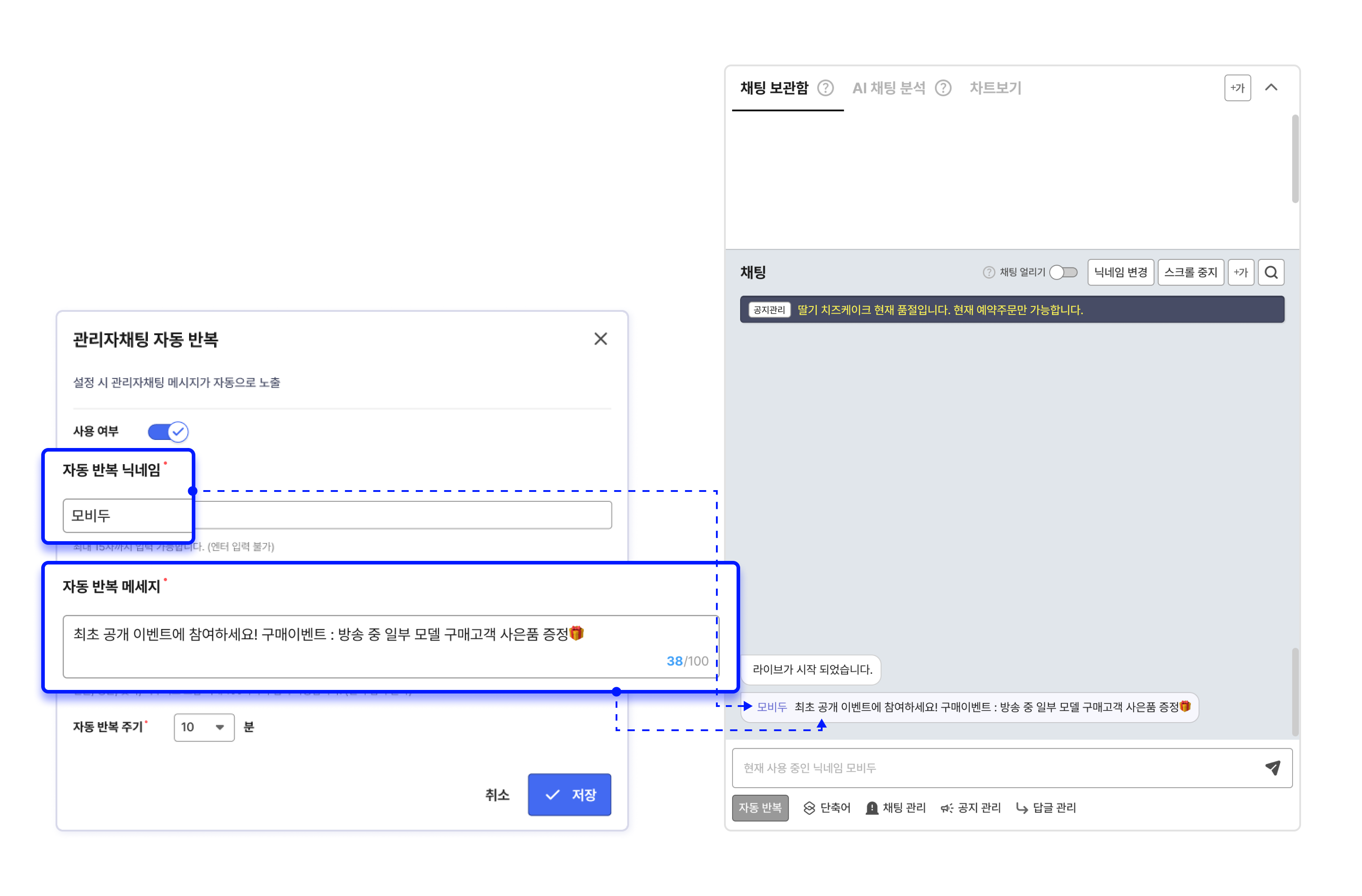1362x896 pixels.
Task: Open 단축어 shortcuts tool
Action: (x=827, y=807)
